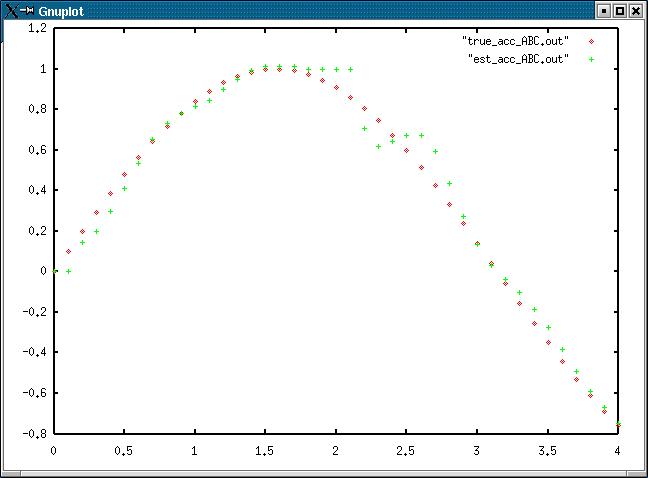Click the "true_acc_ABC.out" legend label
648x478 pixels.
pos(515,41)
